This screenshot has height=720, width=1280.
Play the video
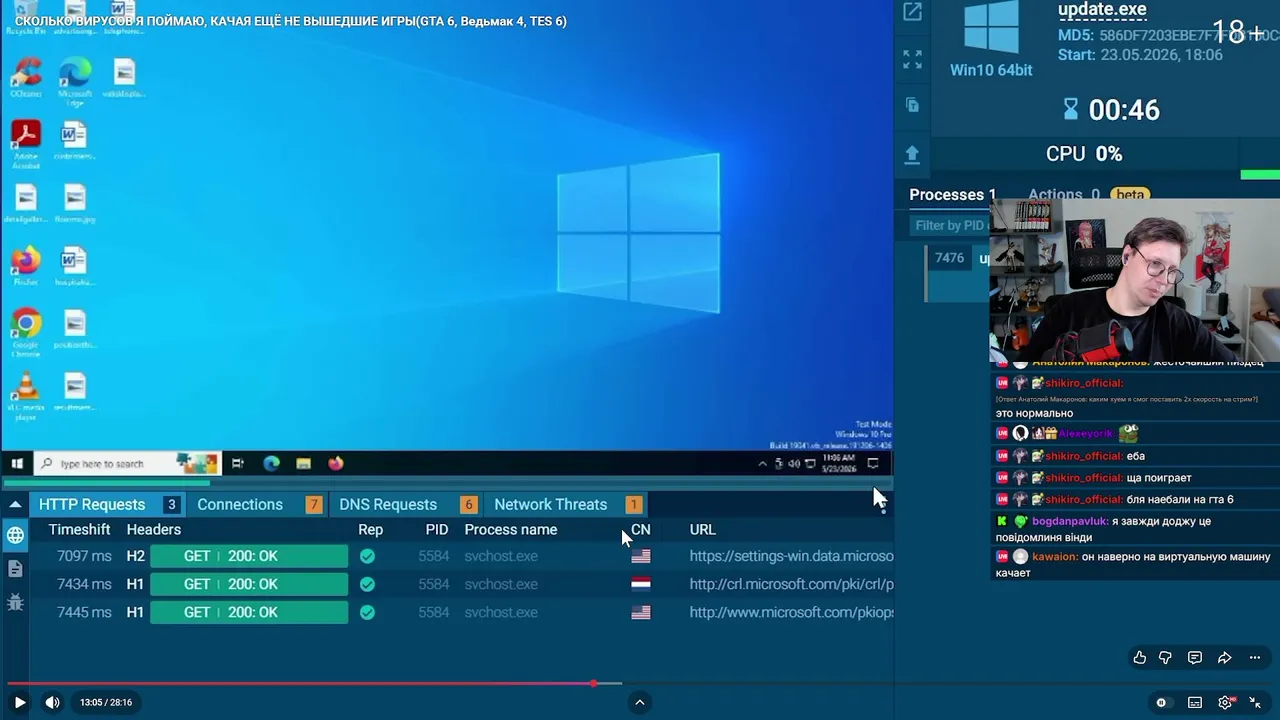(19, 702)
